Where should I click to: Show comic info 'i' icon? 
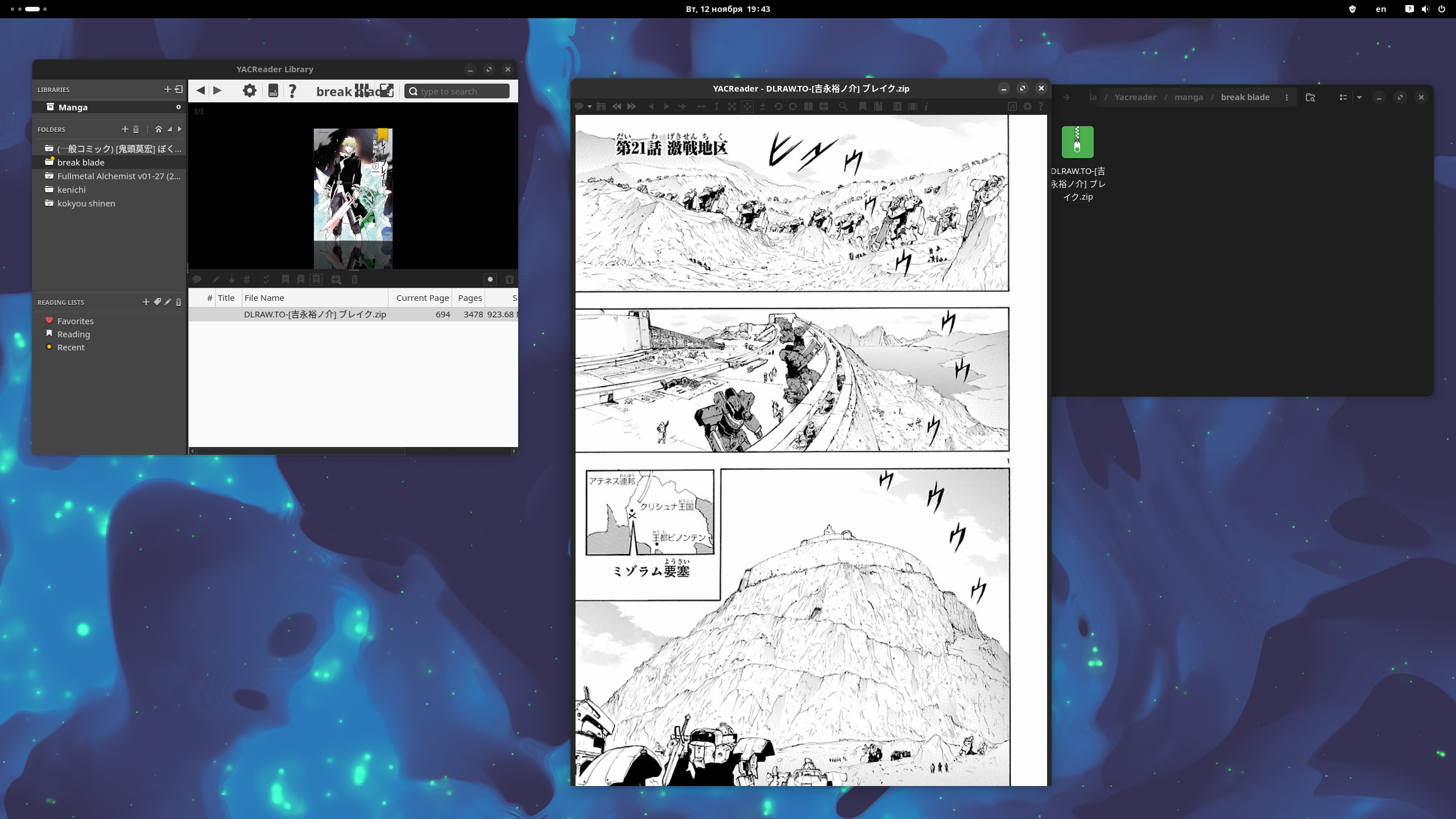(x=926, y=106)
